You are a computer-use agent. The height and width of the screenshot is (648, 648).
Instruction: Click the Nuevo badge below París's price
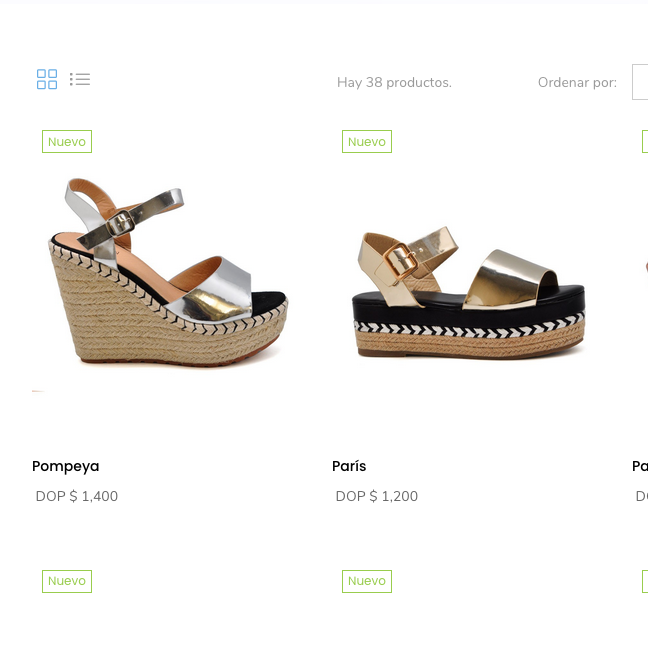(x=367, y=581)
